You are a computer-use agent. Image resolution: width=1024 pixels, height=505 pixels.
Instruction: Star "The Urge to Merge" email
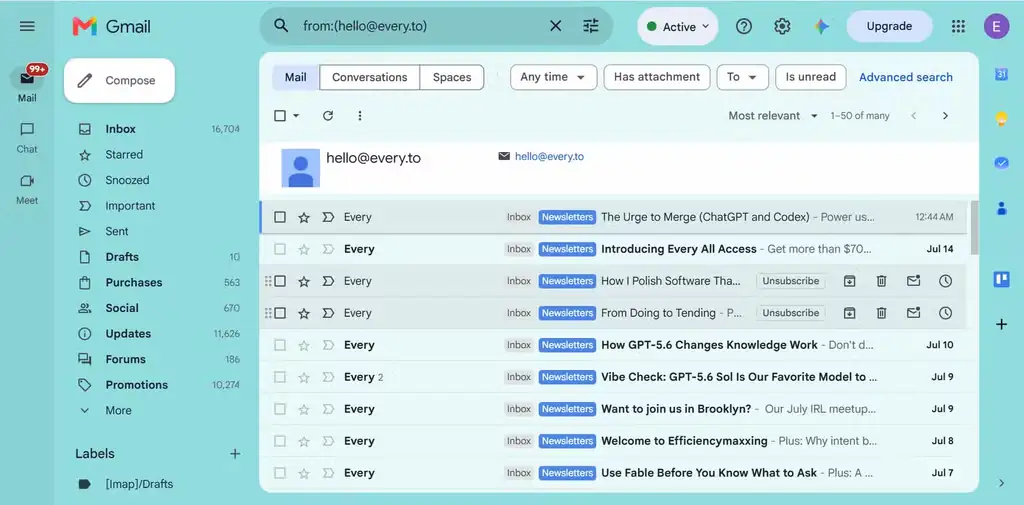(x=304, y=217)
